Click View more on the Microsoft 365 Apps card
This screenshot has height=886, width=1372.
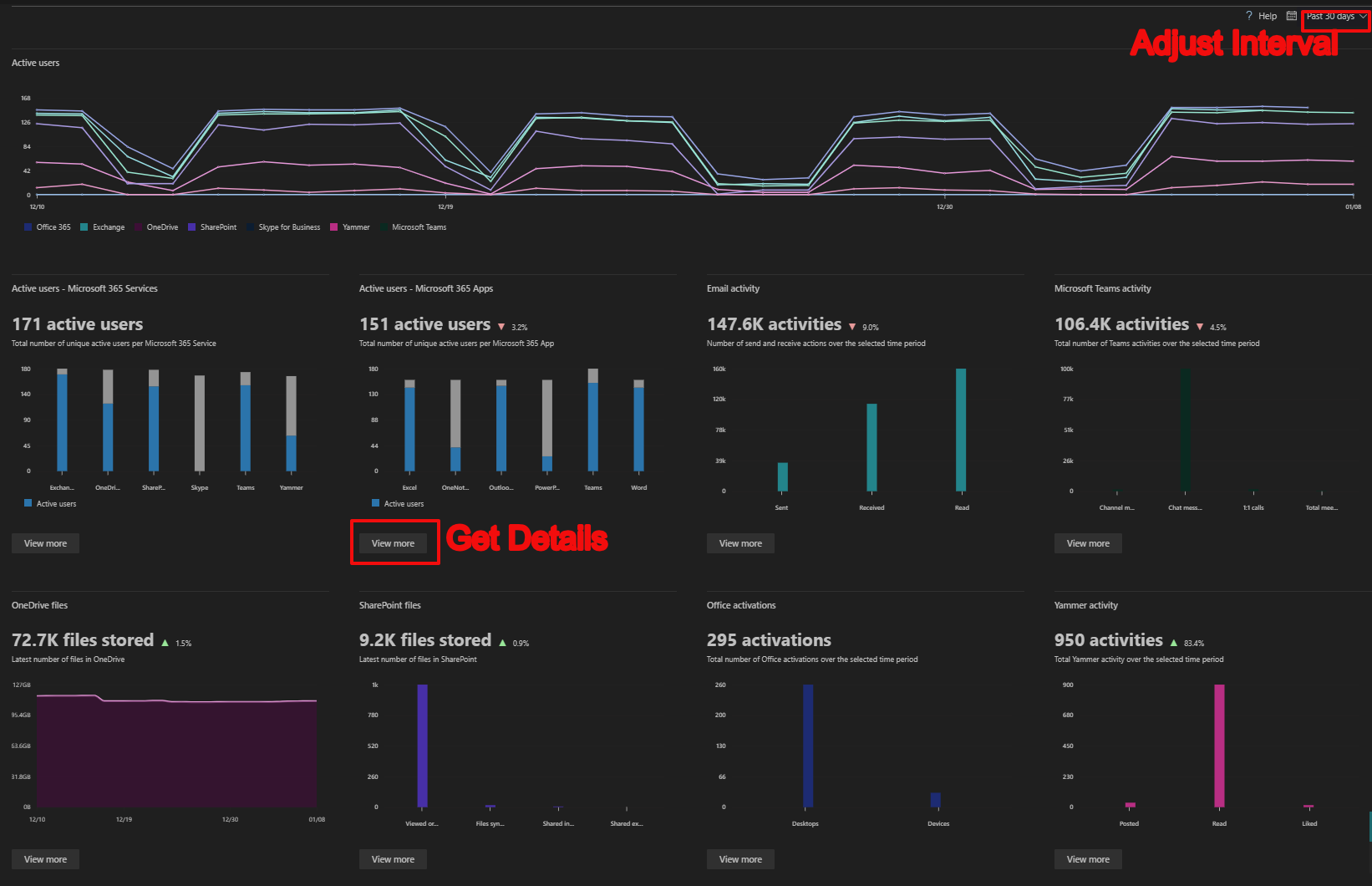(x=393, y=542)
